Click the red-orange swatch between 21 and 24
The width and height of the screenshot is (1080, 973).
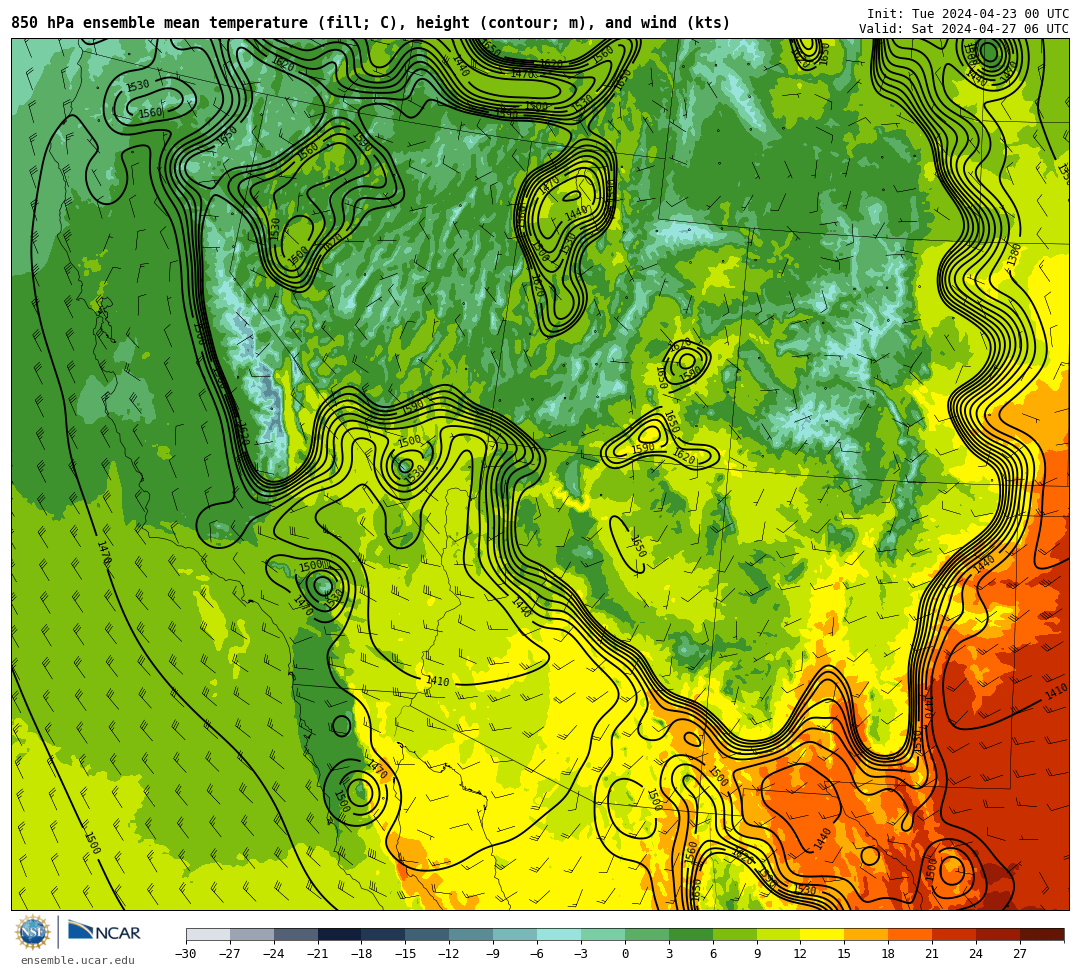coord(955,934)
